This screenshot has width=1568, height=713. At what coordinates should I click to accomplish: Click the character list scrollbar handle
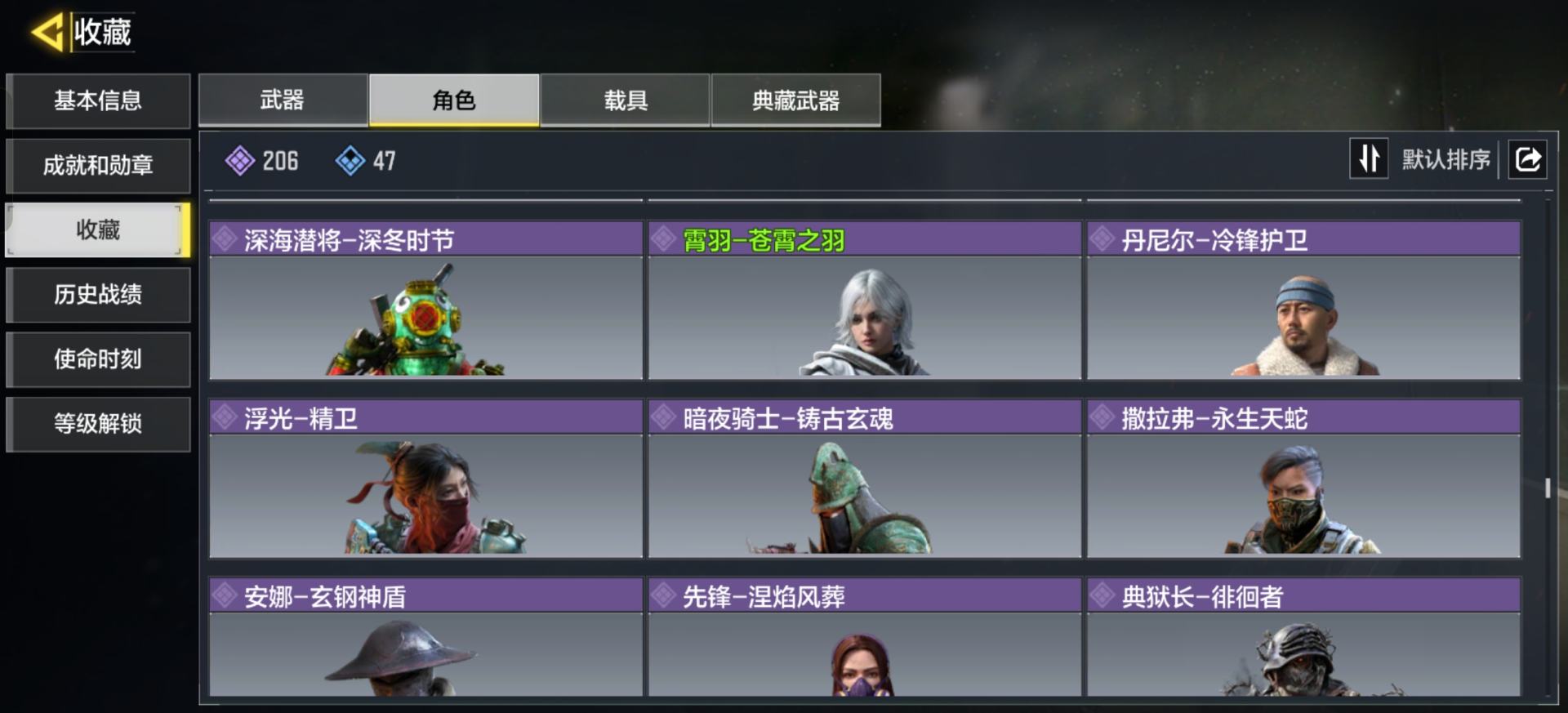[x=1548, y=488]
